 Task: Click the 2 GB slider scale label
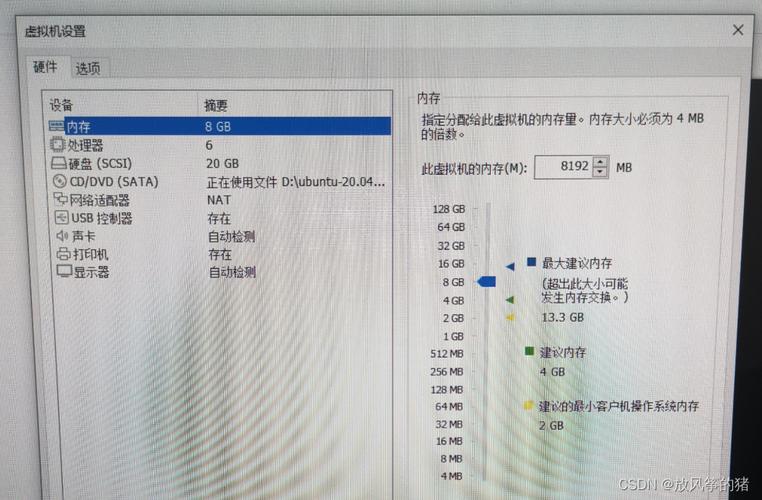[453, 318]
